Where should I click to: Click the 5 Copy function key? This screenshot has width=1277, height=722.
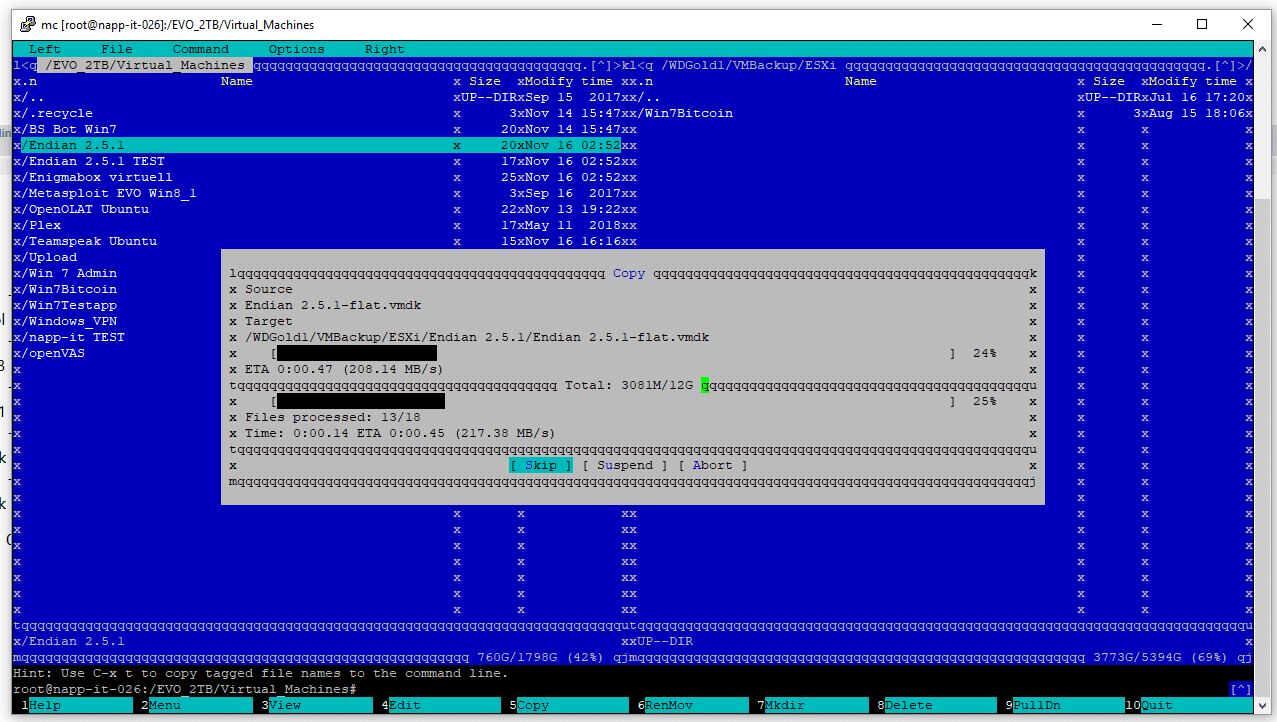click(x=568, y=705)
